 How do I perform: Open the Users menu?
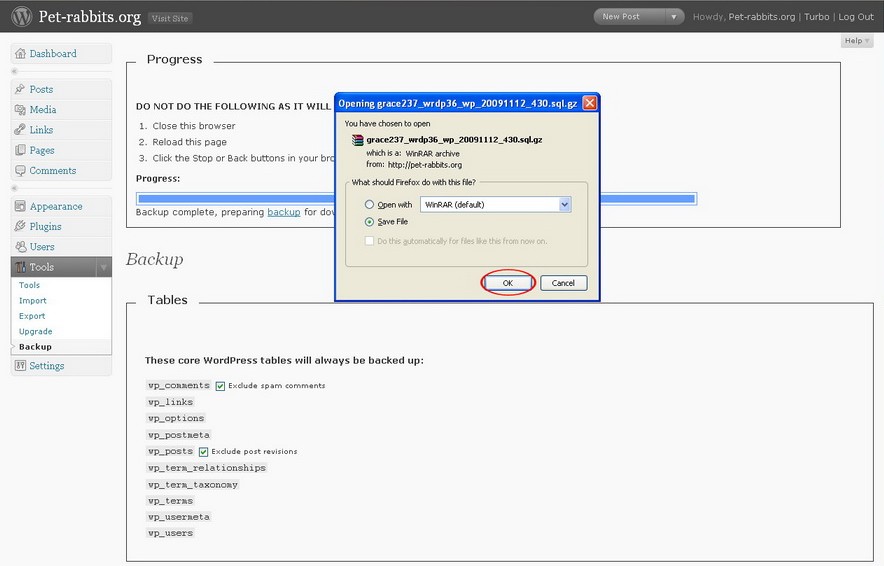point(42,246)
